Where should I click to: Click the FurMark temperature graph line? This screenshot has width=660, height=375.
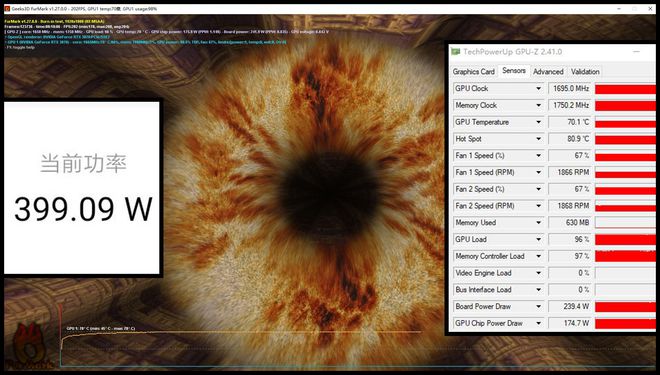coord(240,332)
